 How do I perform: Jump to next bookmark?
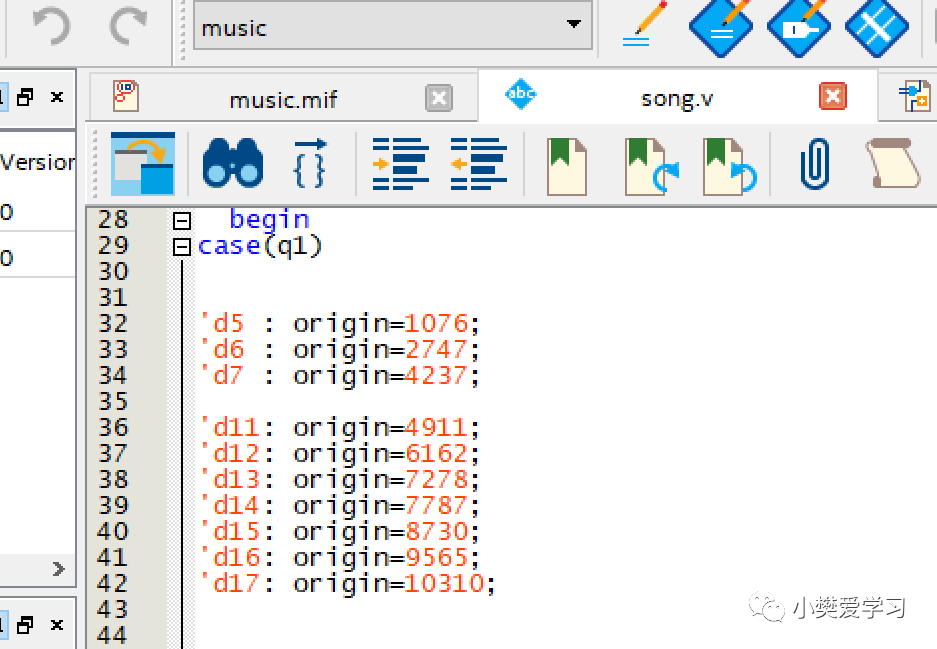coord(651,166)
